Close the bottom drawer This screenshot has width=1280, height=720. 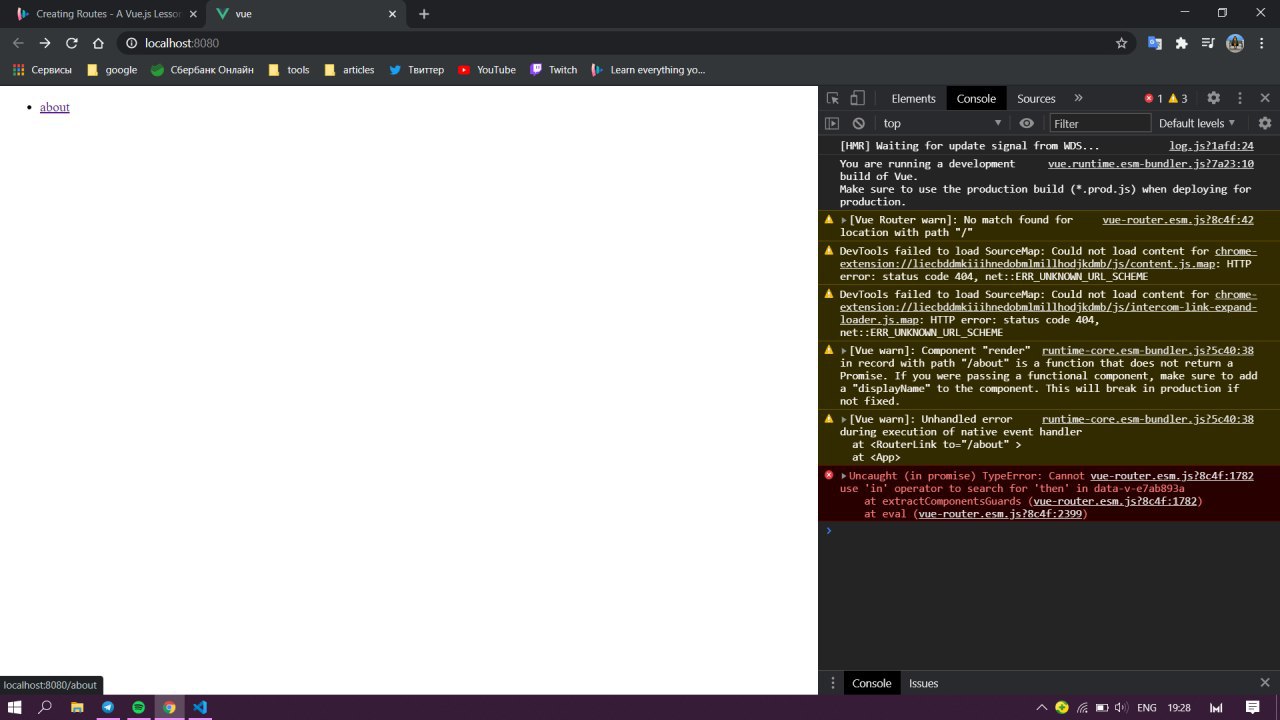[x=1265, y=683]
